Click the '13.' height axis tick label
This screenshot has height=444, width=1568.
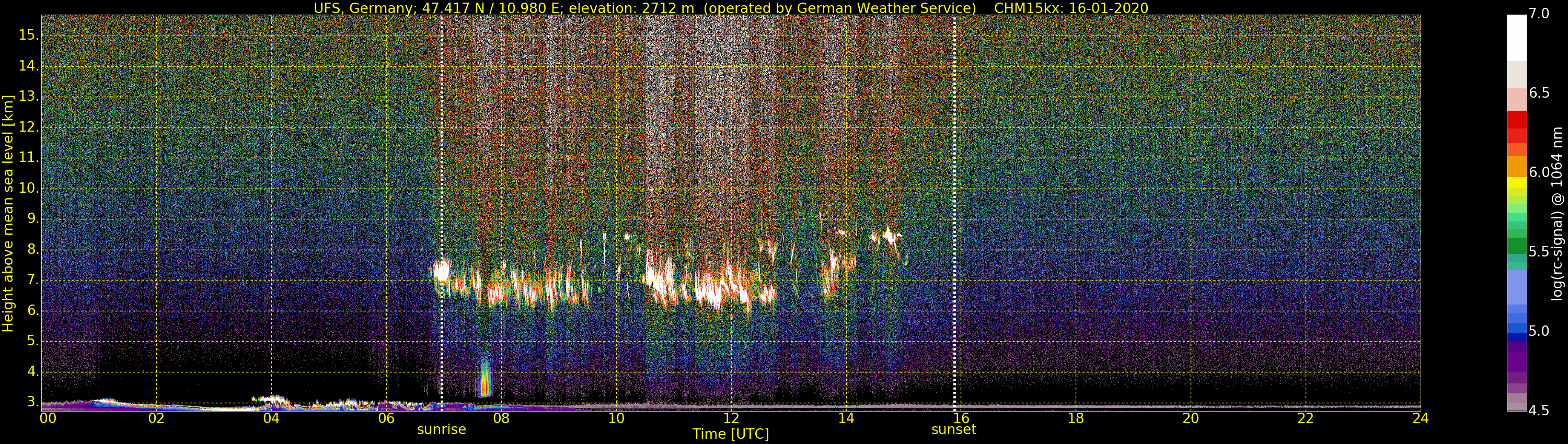pyautogui.click(x=29, y=97)
